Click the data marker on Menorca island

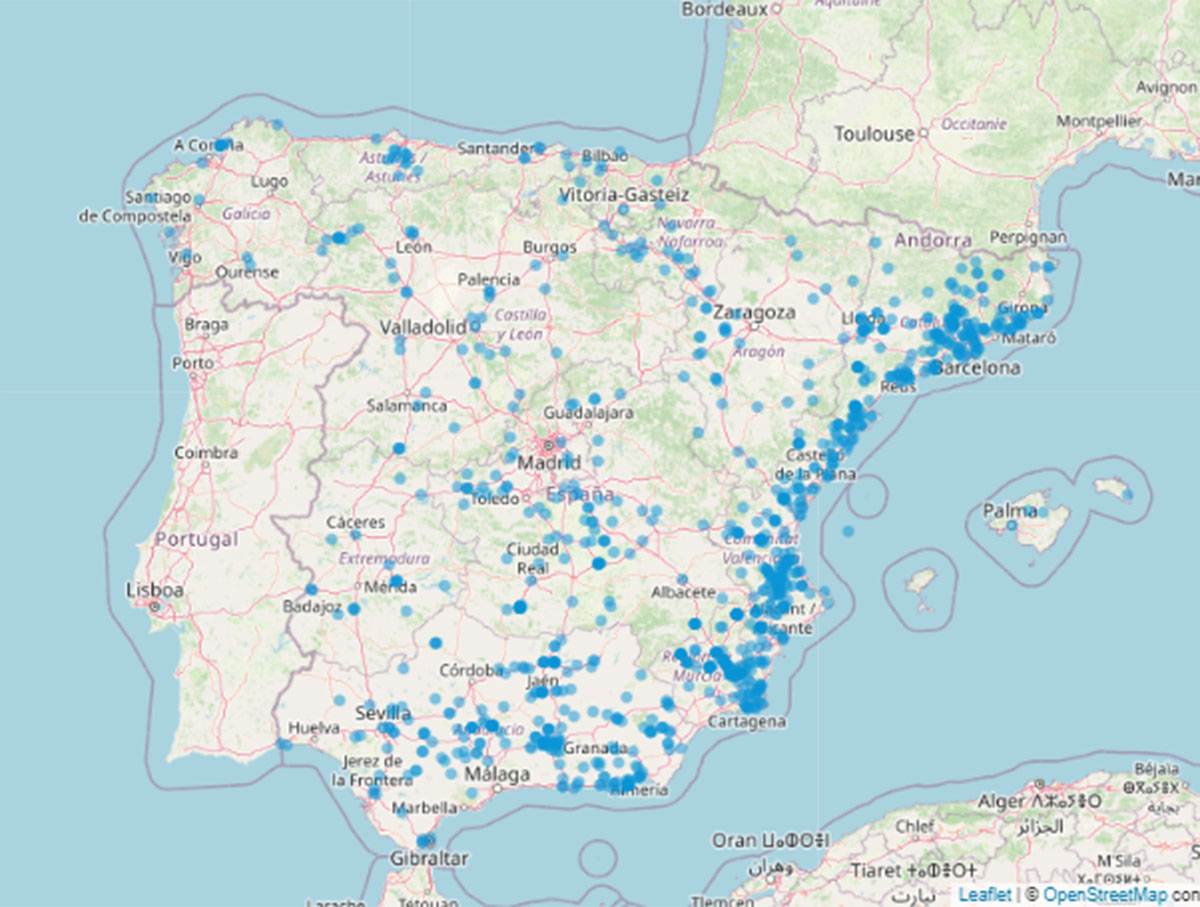(1126, 493)
